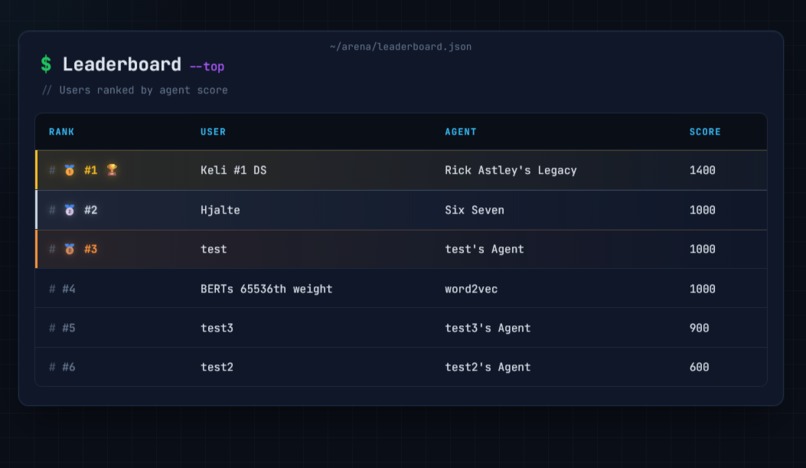
Task: Click the ~/arena/leaderboard.json path label
Action: 400,47
